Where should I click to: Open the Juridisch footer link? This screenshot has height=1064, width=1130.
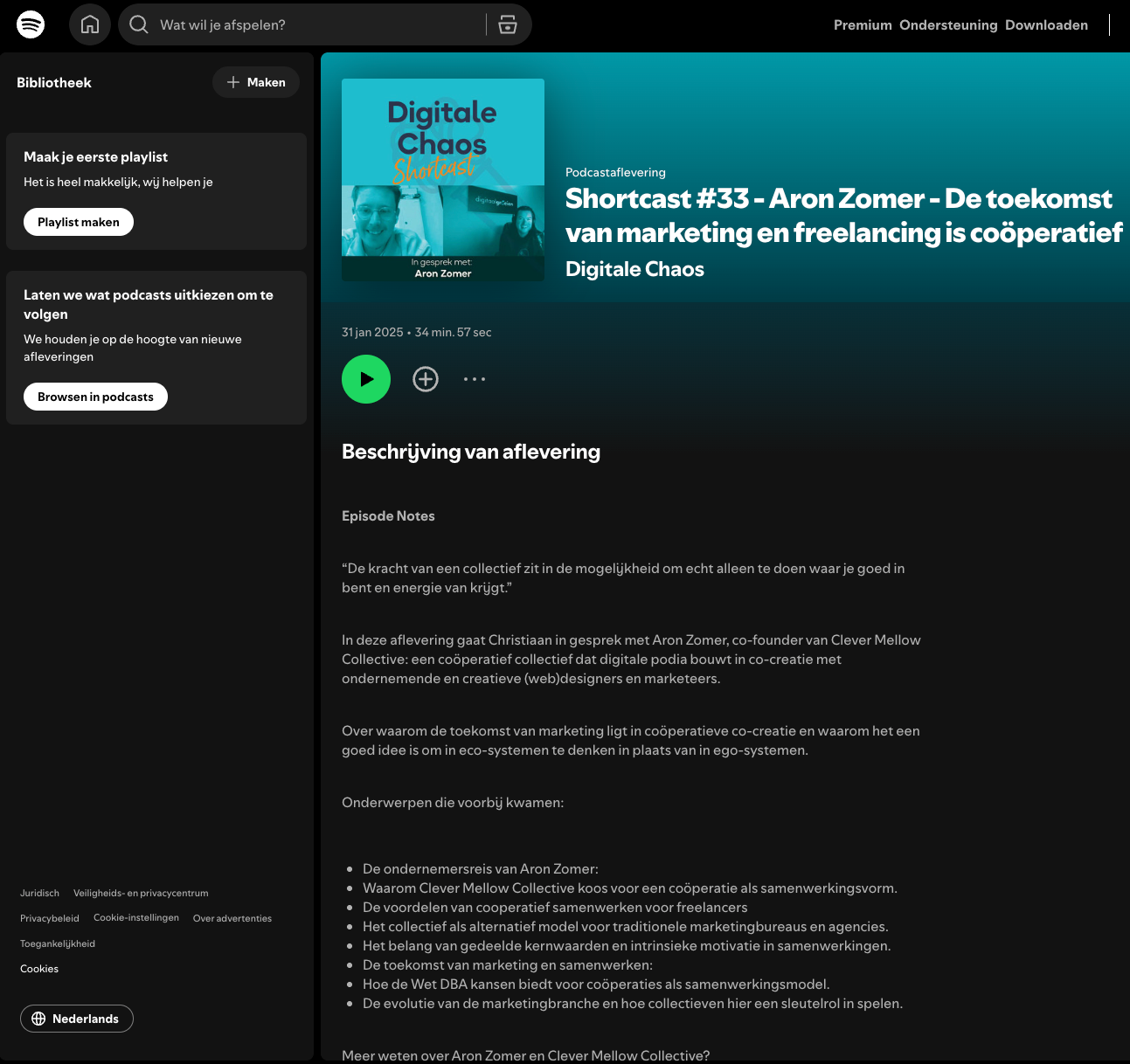pyautogui.click(x=39, y=893)
